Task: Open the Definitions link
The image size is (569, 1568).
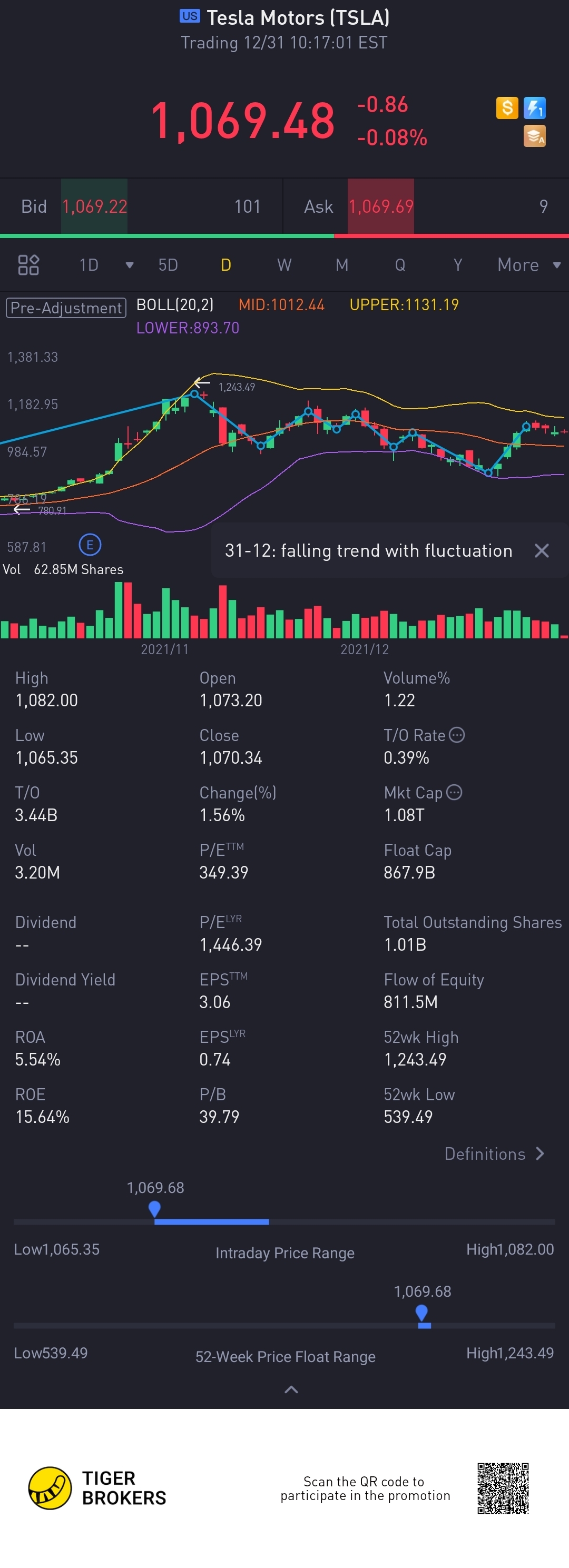Action: [x=494, y=1154]
